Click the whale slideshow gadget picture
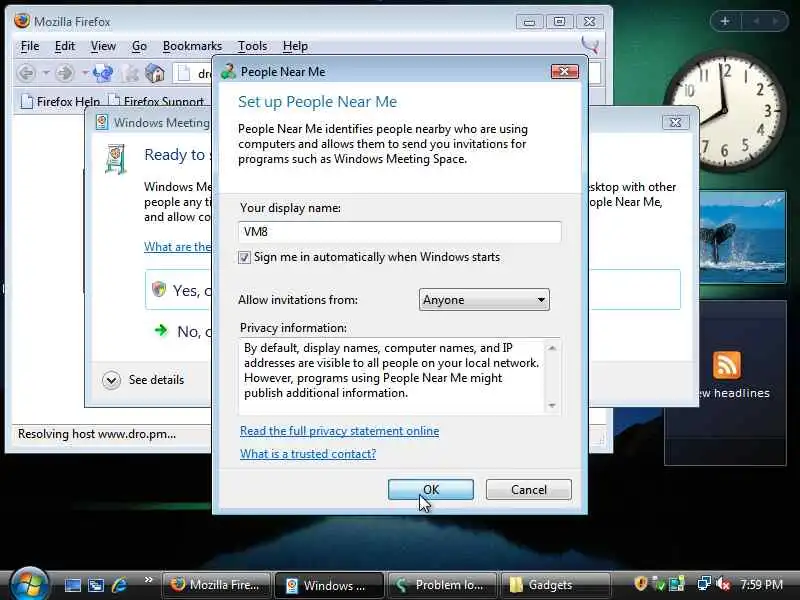This screenshot has height=600, width=800. (742, 237)
